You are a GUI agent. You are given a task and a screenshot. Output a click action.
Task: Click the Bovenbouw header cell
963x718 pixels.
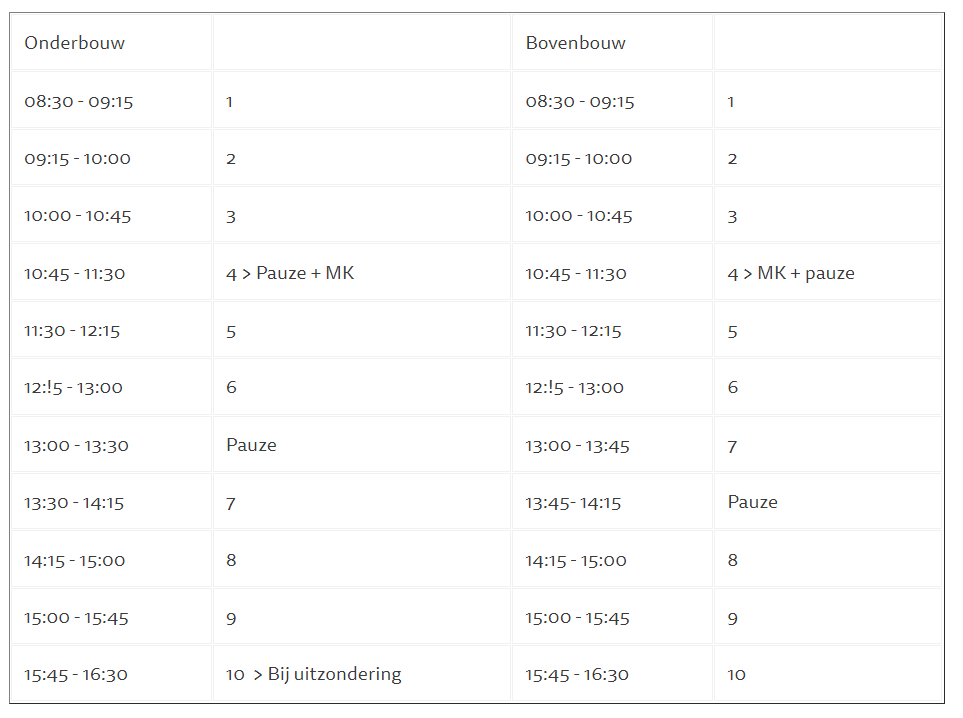pos(576,43)
